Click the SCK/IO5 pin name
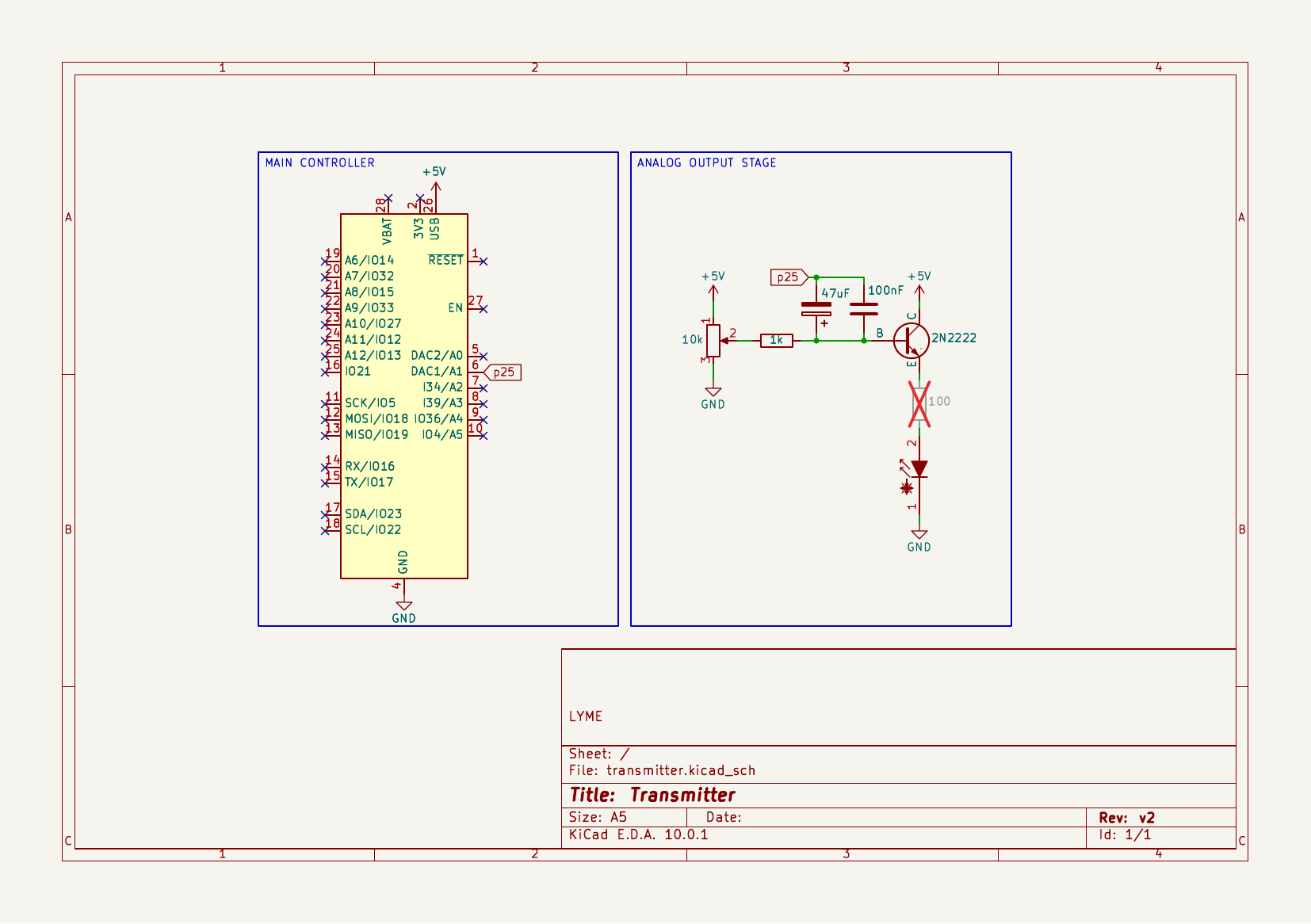The width and height of the screenshot is (1311, 924). (370, 403)
